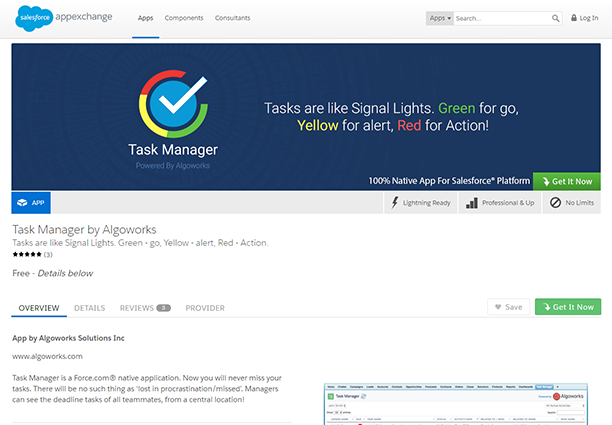This screenshot has height=425, width=612.
Task: Click the appexchange wordmark
Action: 84,17
